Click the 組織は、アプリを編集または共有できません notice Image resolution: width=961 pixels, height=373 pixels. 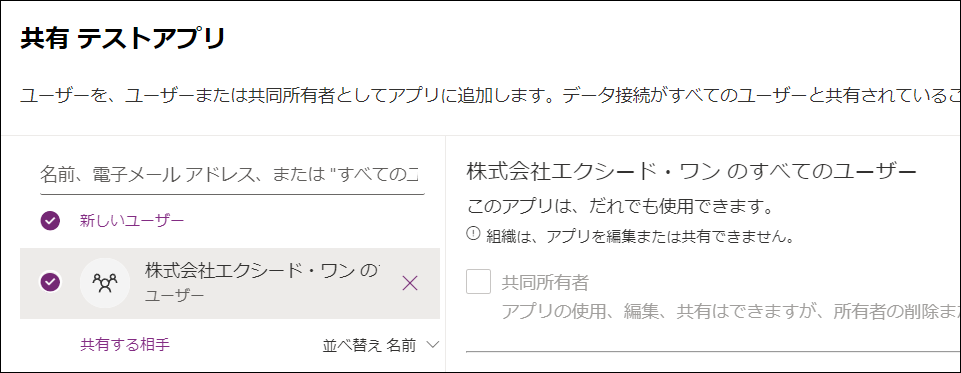tap(640, 236)
